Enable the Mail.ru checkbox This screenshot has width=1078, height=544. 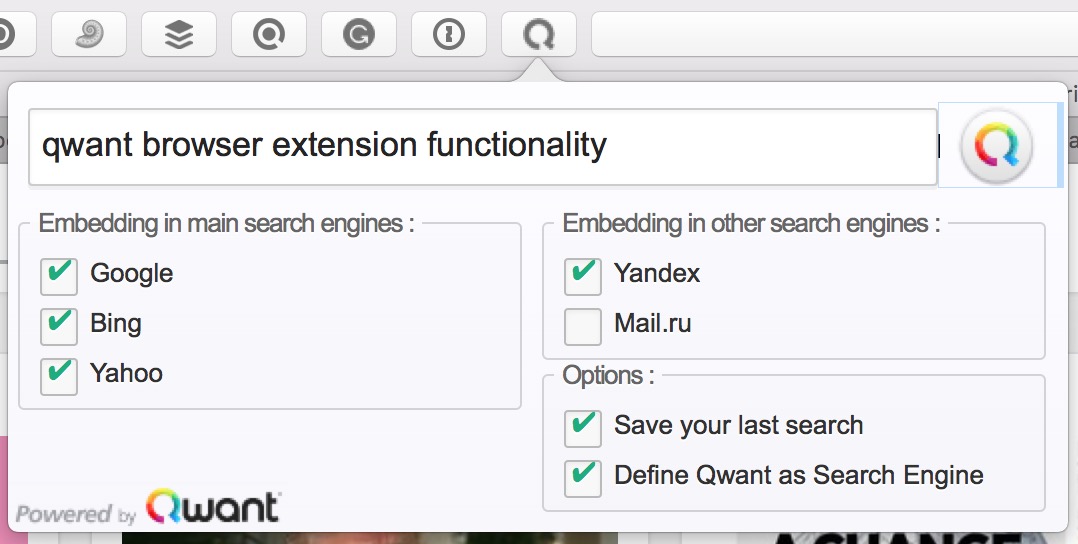coord(582,326)
